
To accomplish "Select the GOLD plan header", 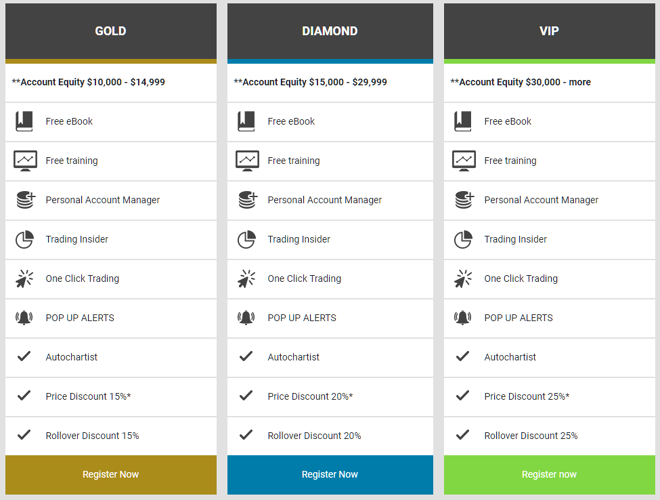I will tap(110, 31).
